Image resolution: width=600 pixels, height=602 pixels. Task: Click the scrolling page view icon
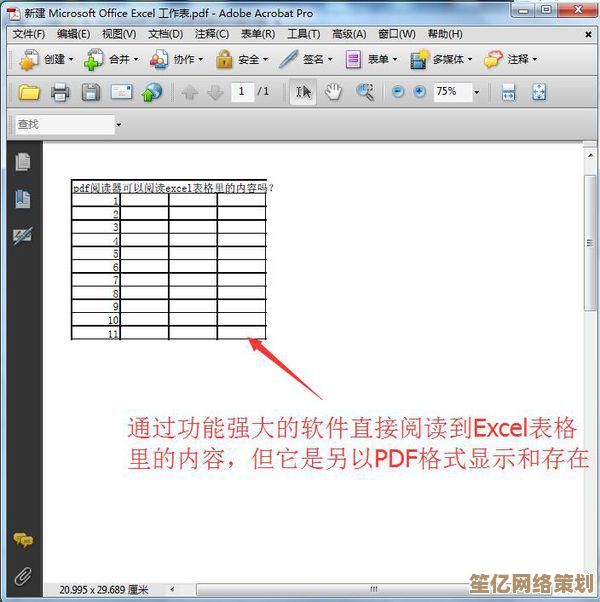[508, 92]
